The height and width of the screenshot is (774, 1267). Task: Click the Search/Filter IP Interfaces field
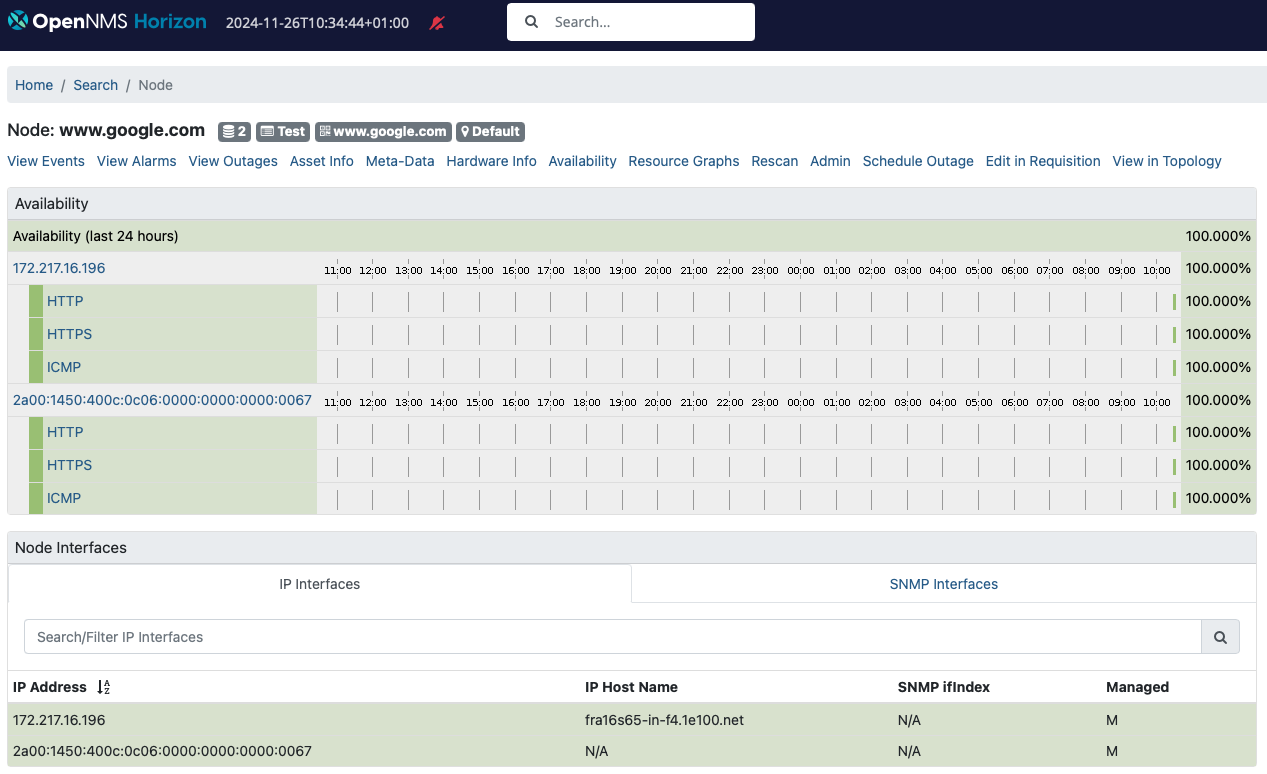[x=612, y=637]
